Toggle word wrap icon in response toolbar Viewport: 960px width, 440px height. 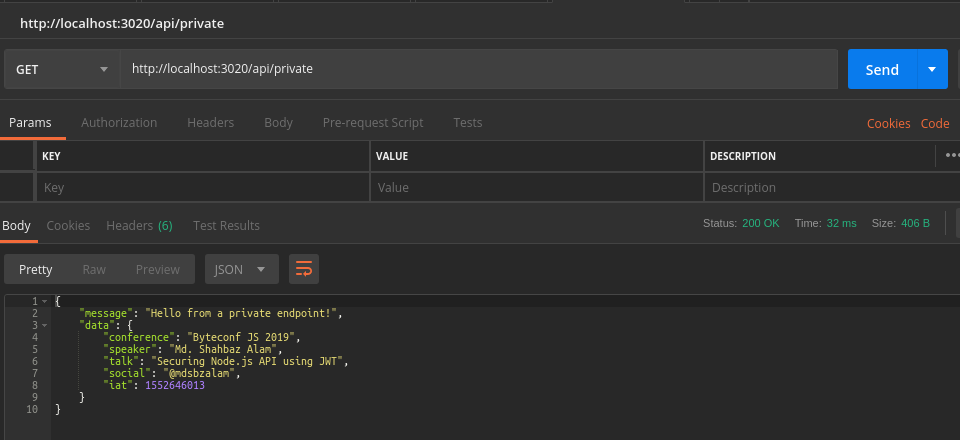(x=304, y=269)
